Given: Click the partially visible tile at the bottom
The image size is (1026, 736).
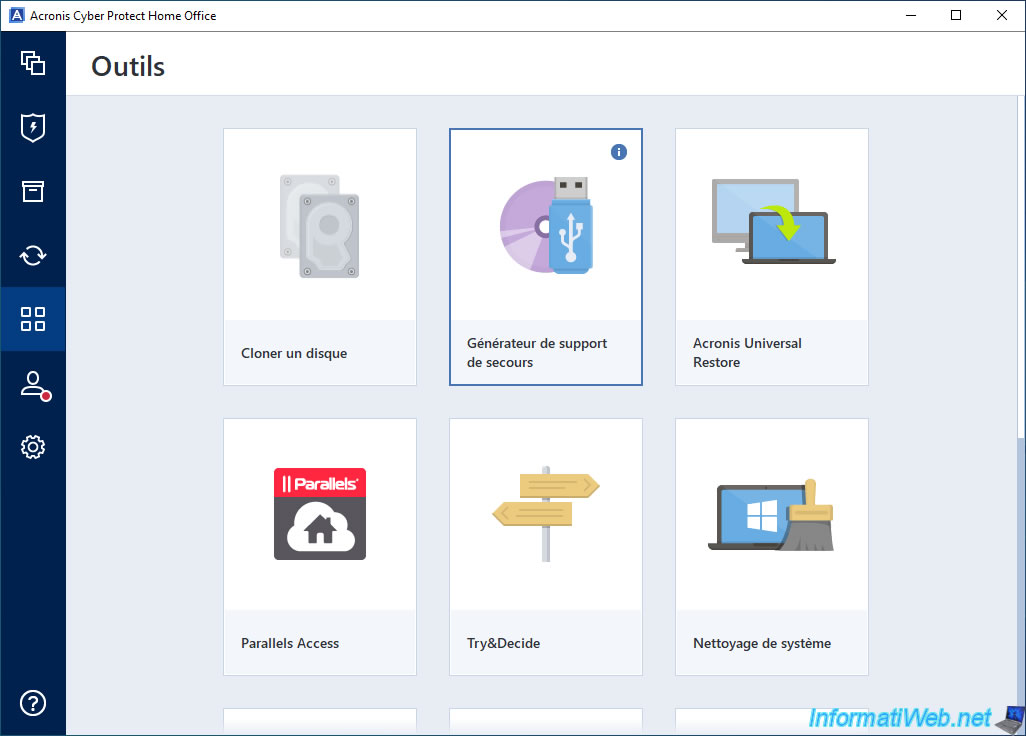Looking at the screenshot, I should 545,726.
